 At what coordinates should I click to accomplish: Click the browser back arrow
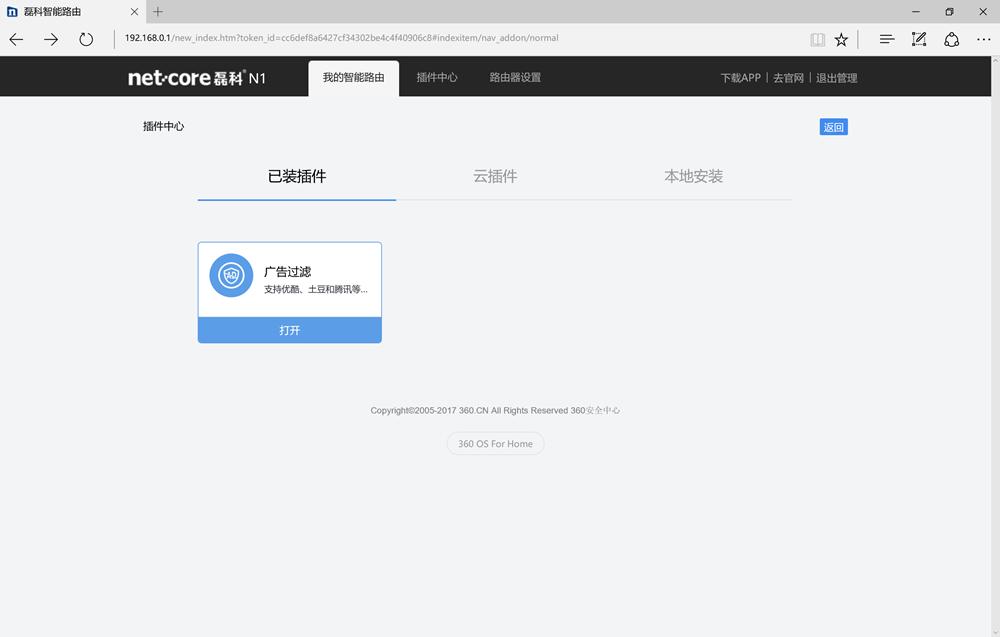click(x=15, y=39)
